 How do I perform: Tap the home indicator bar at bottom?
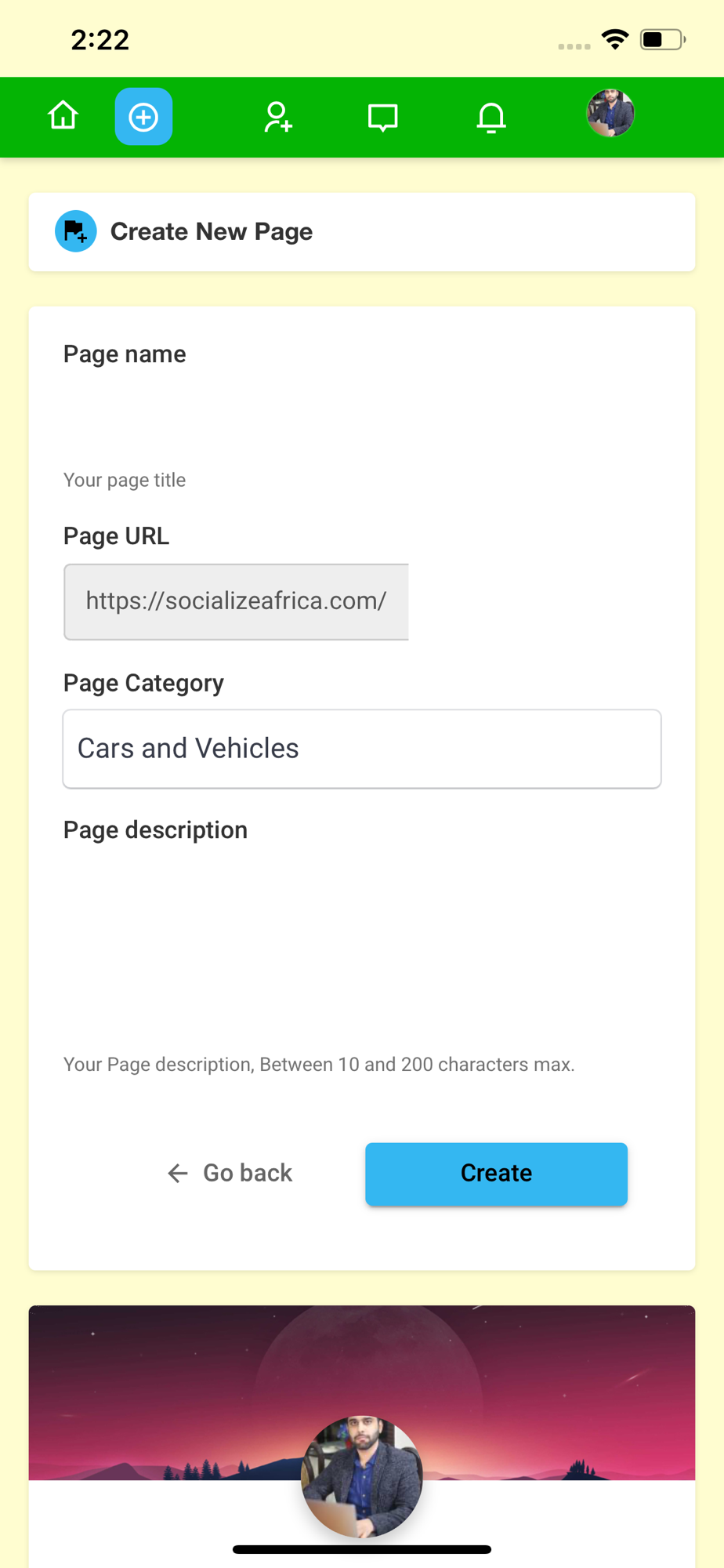[x=361, y=1549]
